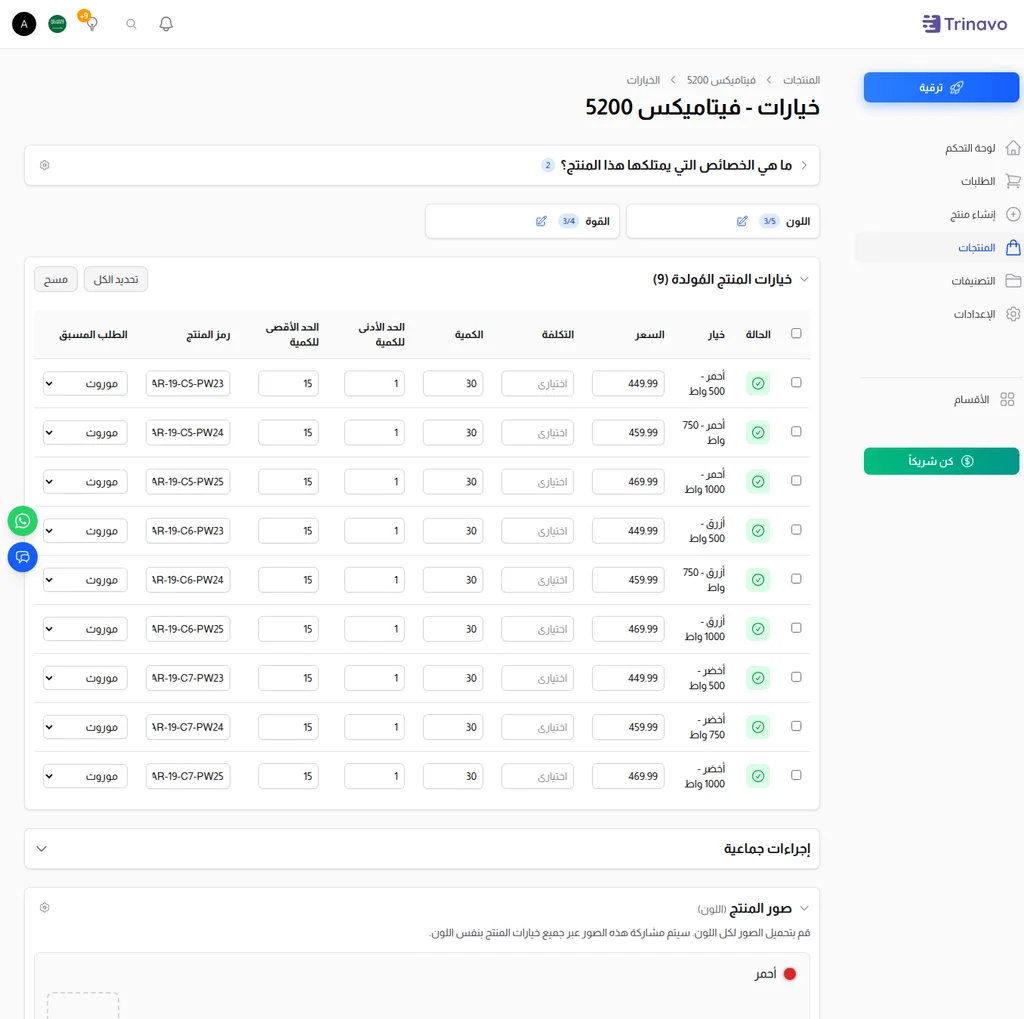Collapse خيارات المنتج المولدة section chevron
The height and width of the screenshot is (1019, 1024).
click(804, 280)
